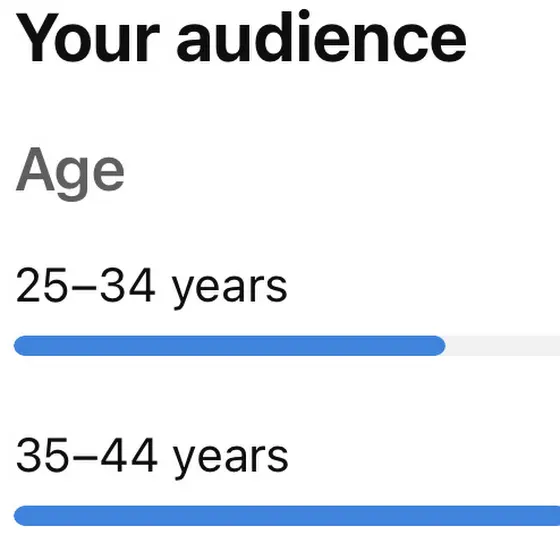Image resolution: width=560 pixels, height=560 pixels.
Task: Click the middle of the 25–34 blue fill
Action: point(230,346)
